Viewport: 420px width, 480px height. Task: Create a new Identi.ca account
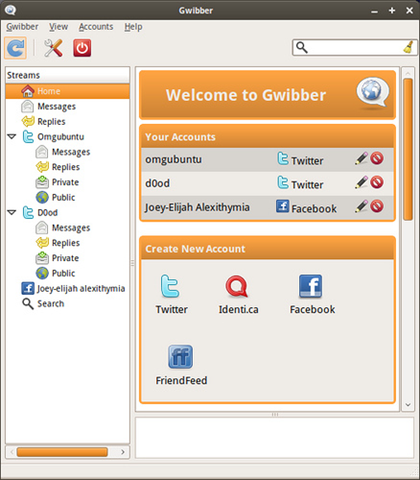click(x=238, y=294)
